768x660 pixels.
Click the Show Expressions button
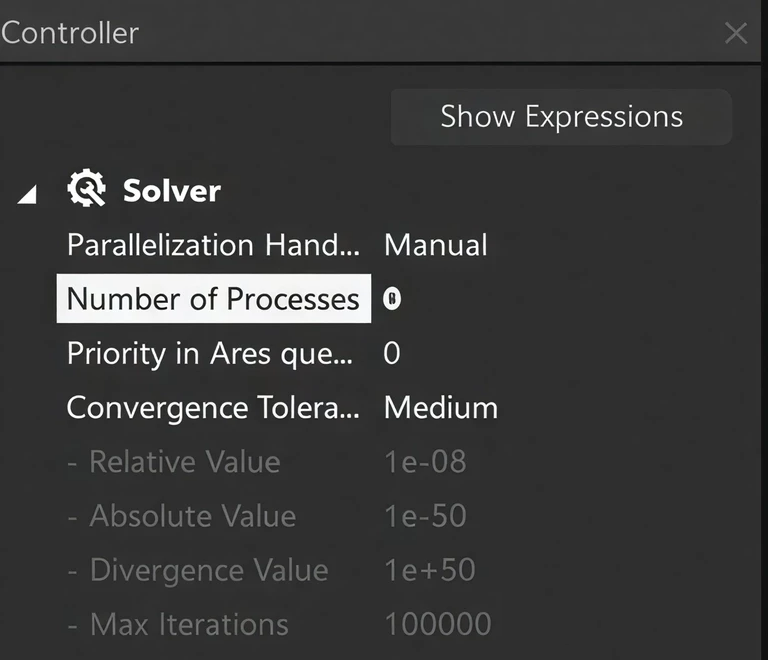(x=561, y=117)
